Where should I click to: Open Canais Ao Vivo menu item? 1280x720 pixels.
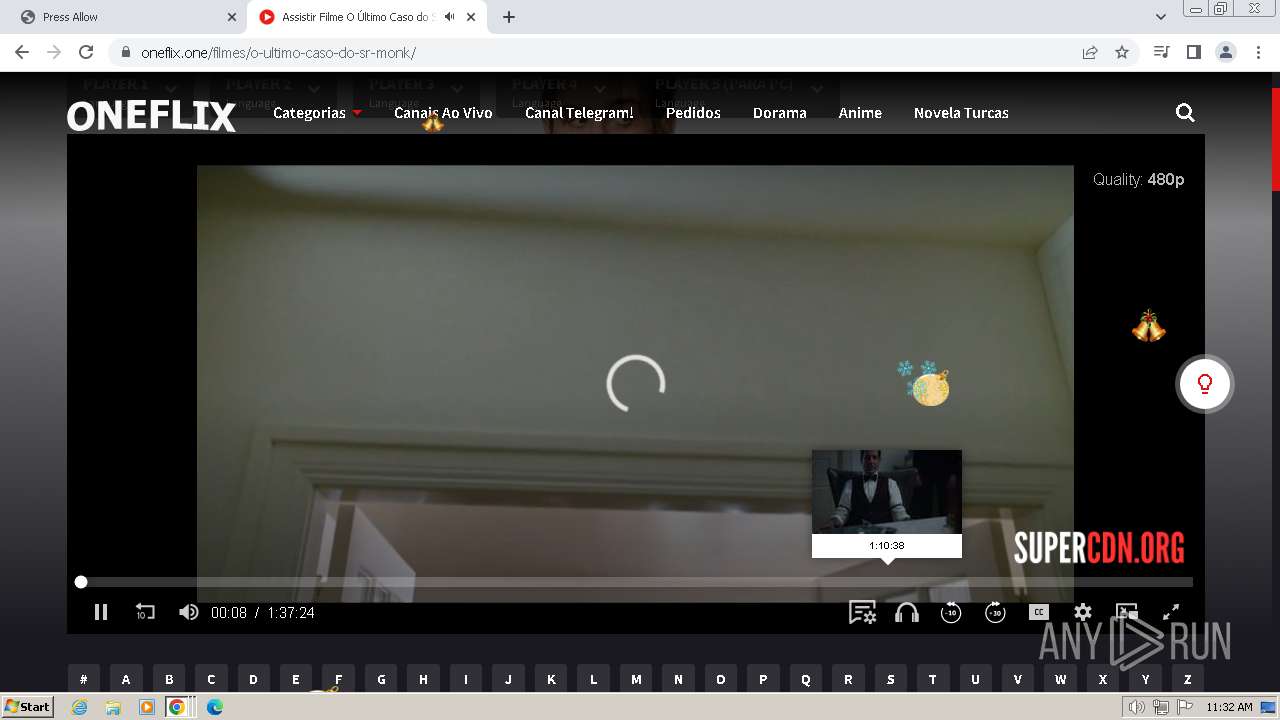click(x=443, y=113)
